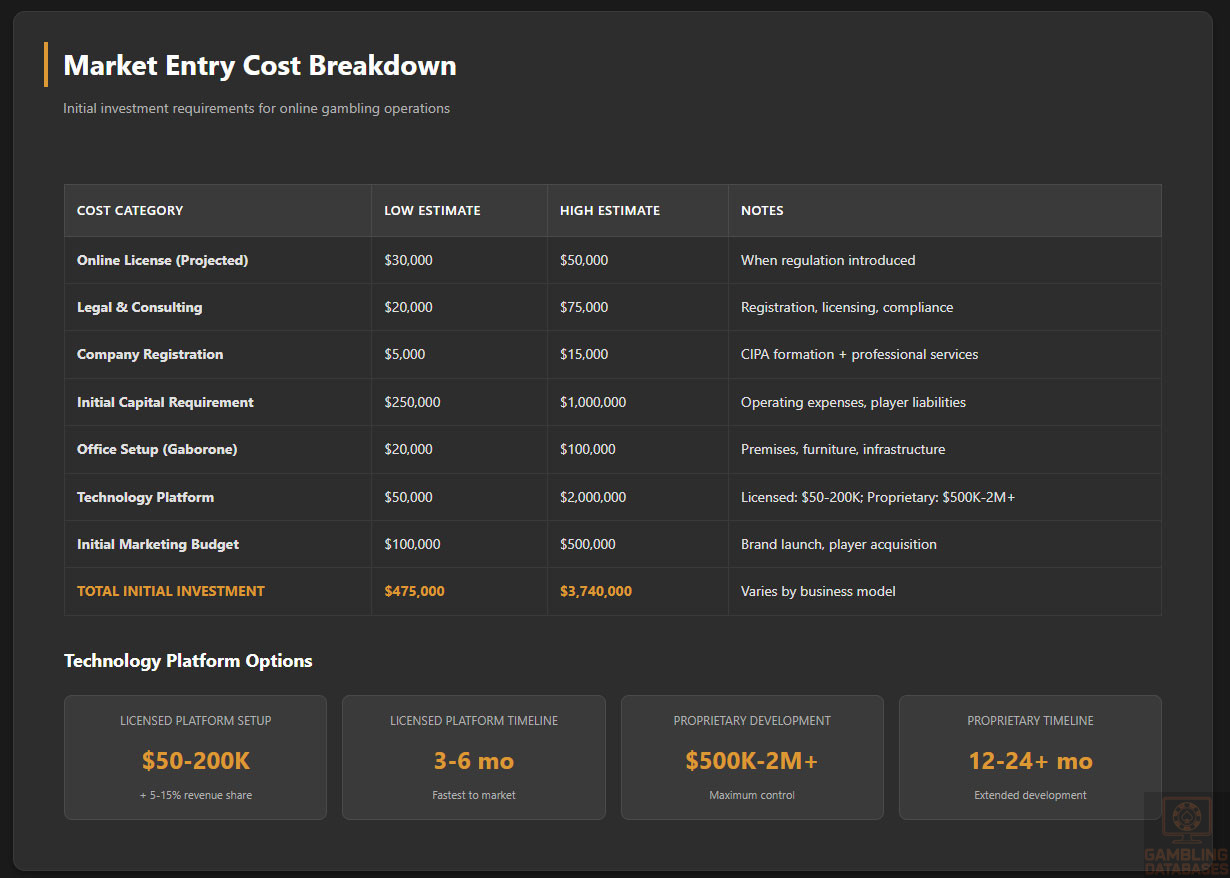Click the Proprietary Timeline card
Screen dimensions: 1230x878
(1030, 758)
